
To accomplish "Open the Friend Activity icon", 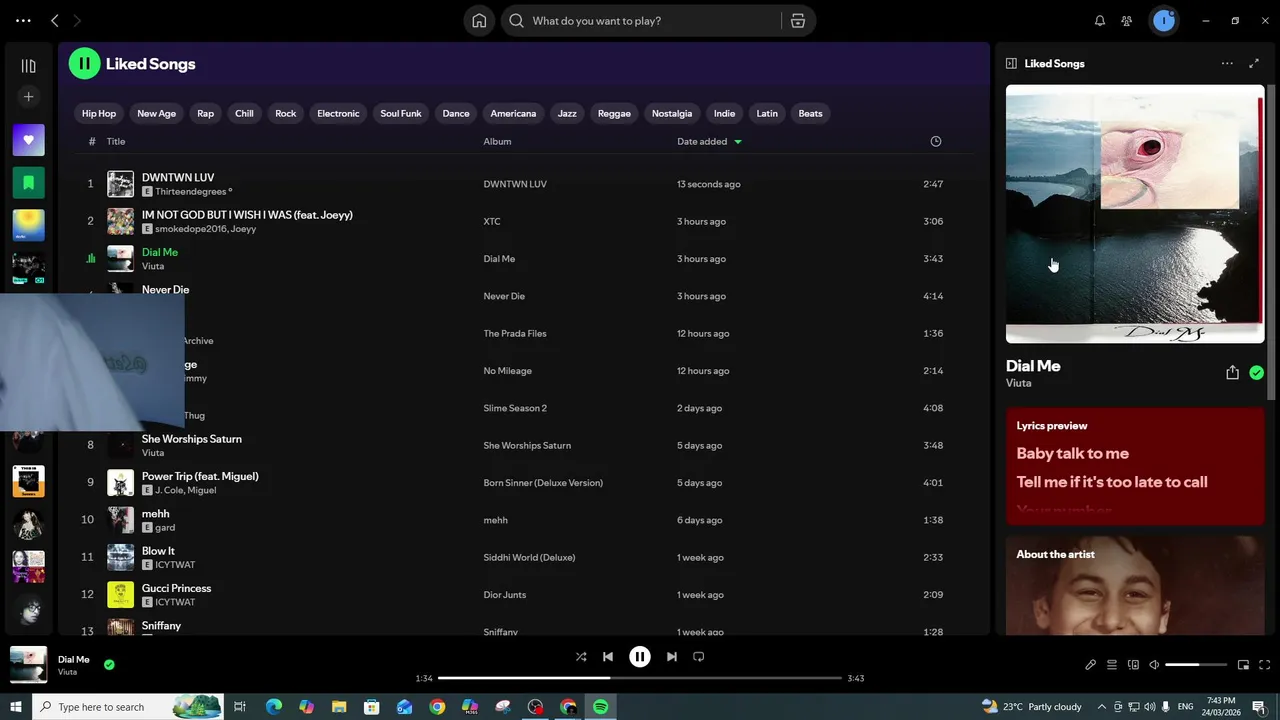I will (1127, 21).
